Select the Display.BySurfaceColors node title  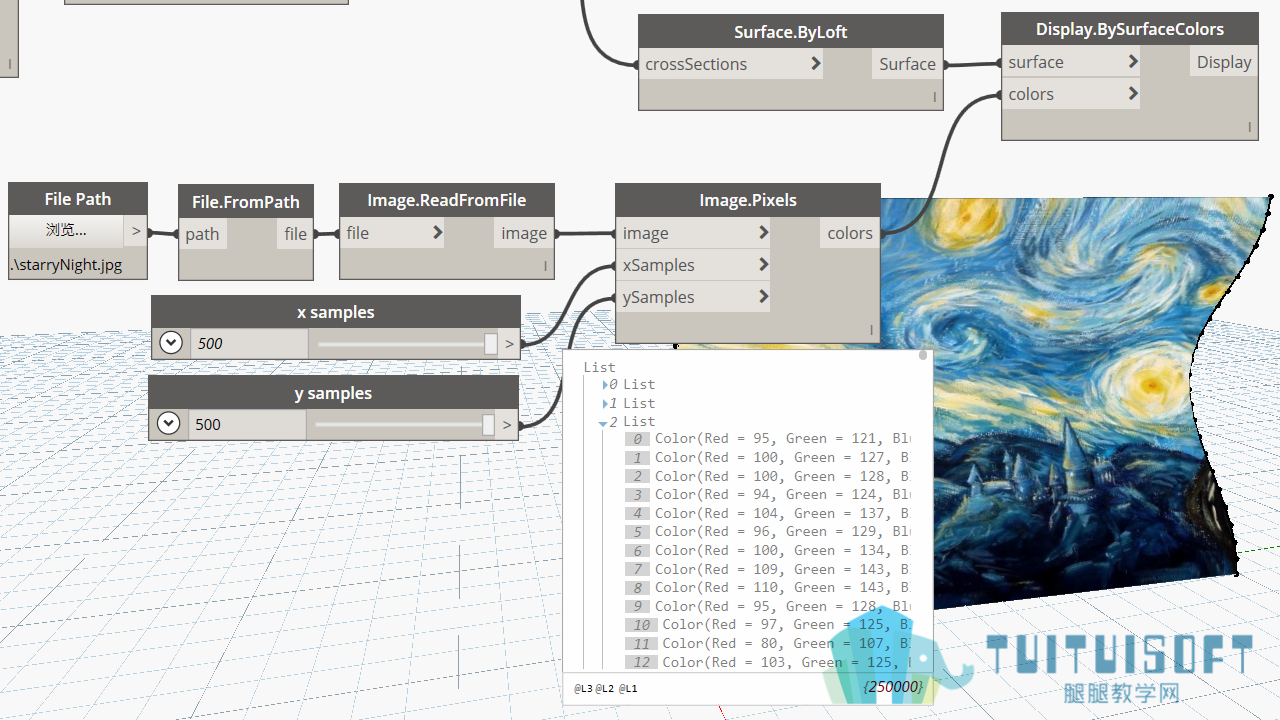click(x=1130, y=29)
